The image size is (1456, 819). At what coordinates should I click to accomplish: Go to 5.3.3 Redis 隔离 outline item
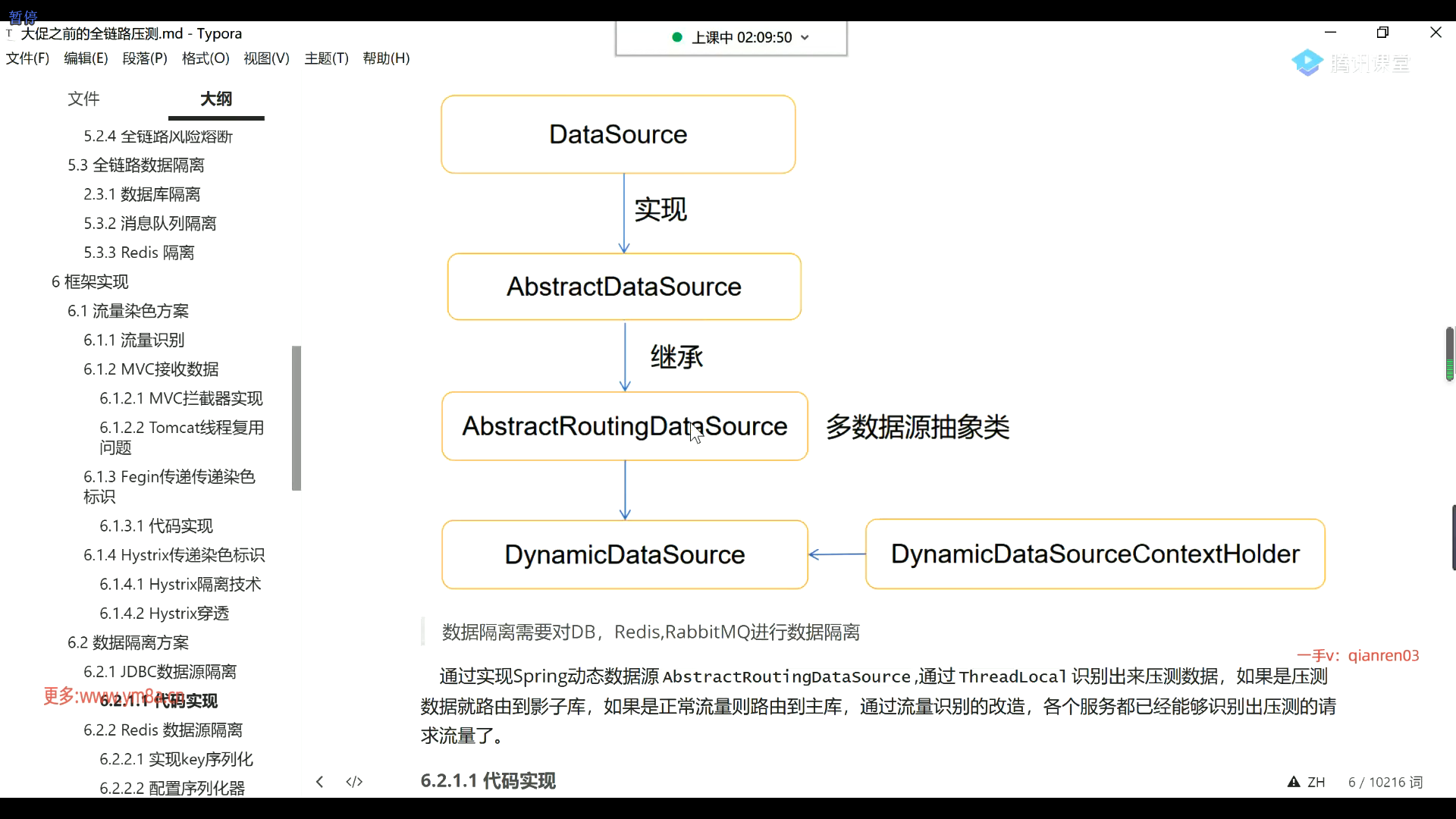(139, 253)
